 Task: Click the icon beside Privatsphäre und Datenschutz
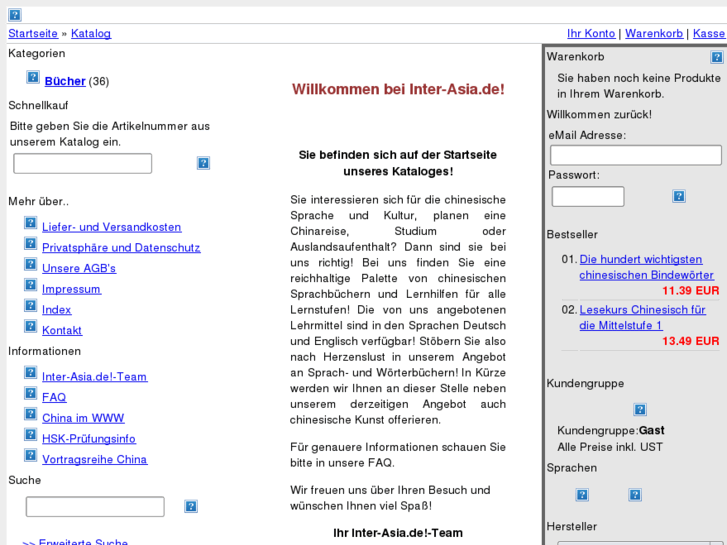pyautogui.click(x=31, y=243)
